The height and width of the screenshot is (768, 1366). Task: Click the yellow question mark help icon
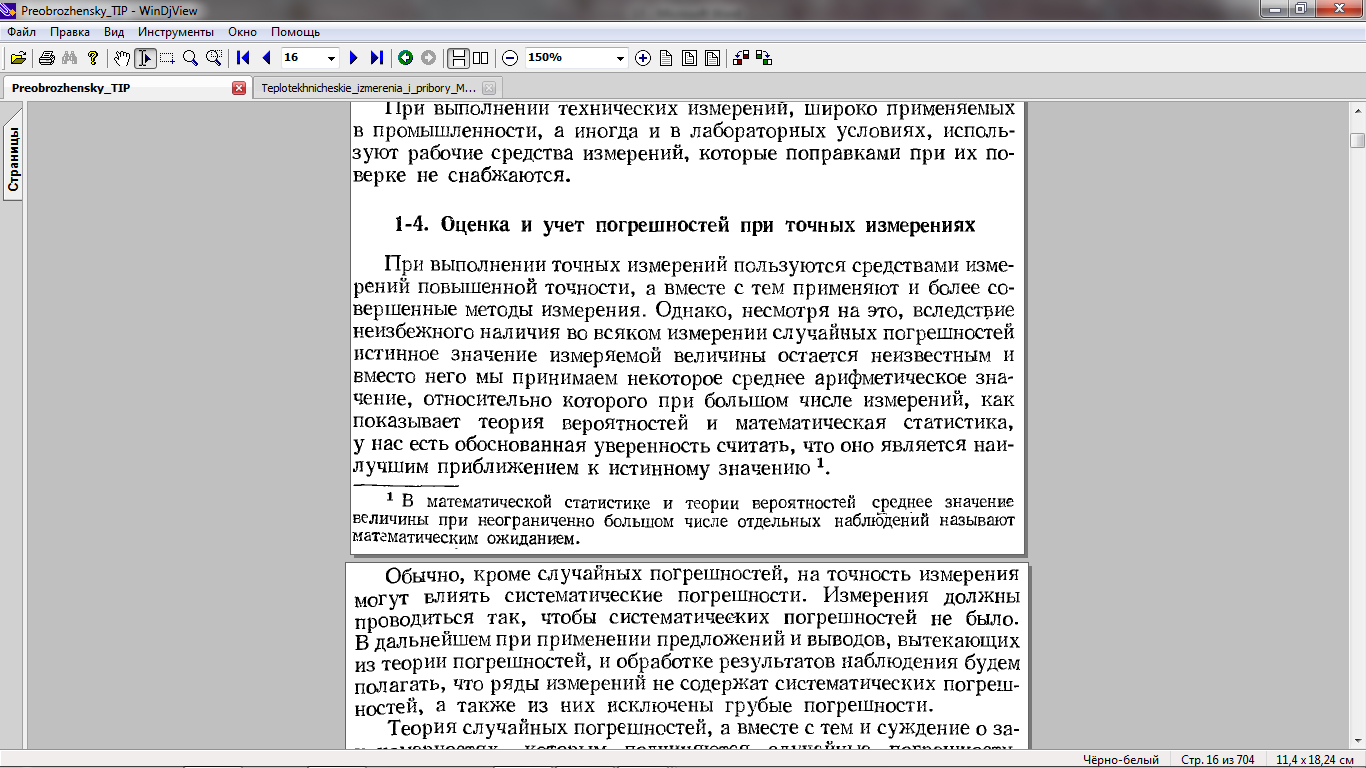(93, 58)
